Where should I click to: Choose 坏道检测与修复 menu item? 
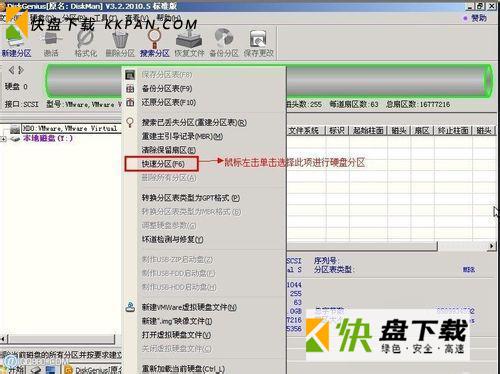click(172, 239)
